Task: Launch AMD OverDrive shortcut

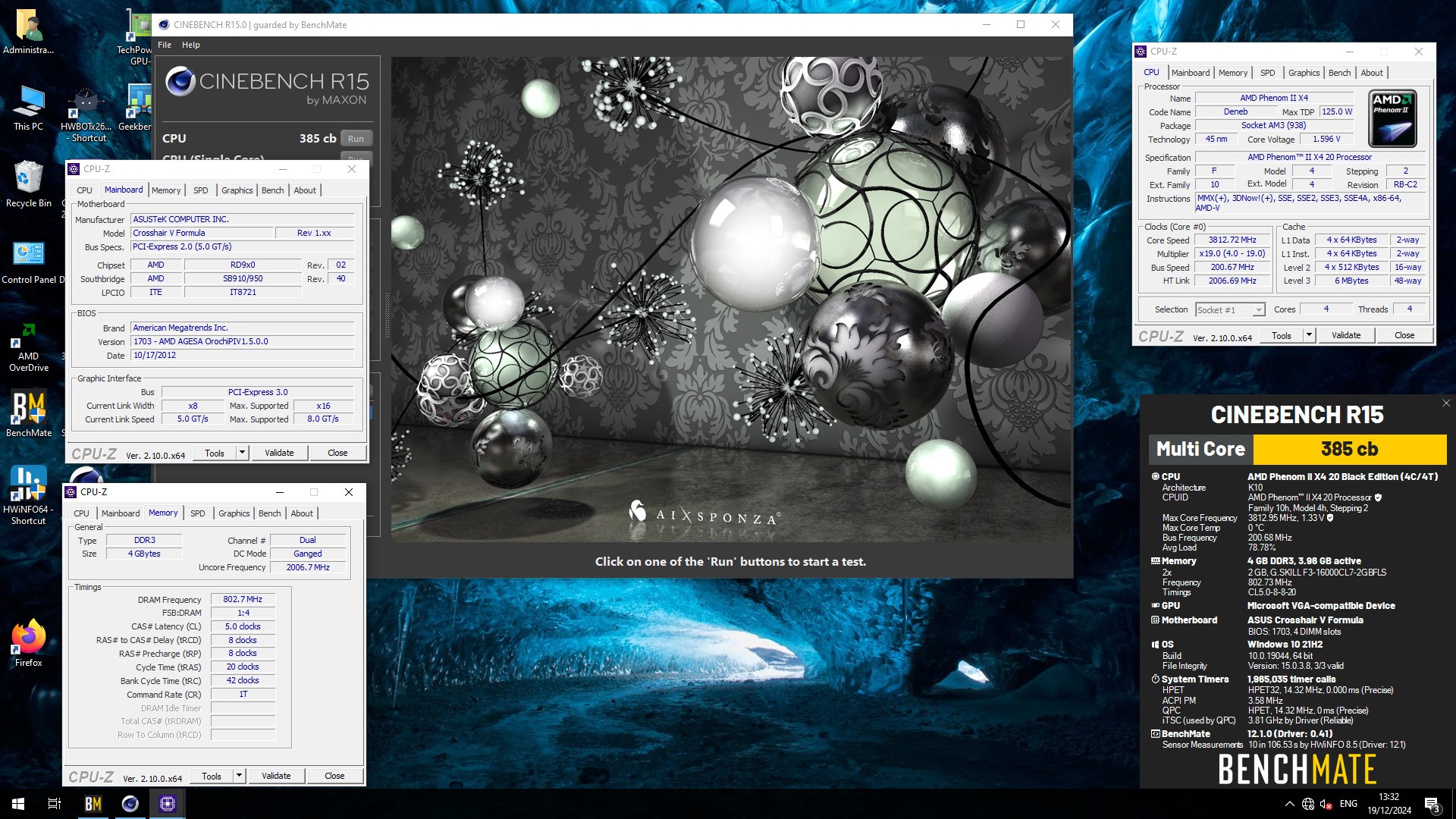Action: pos(29,347)
